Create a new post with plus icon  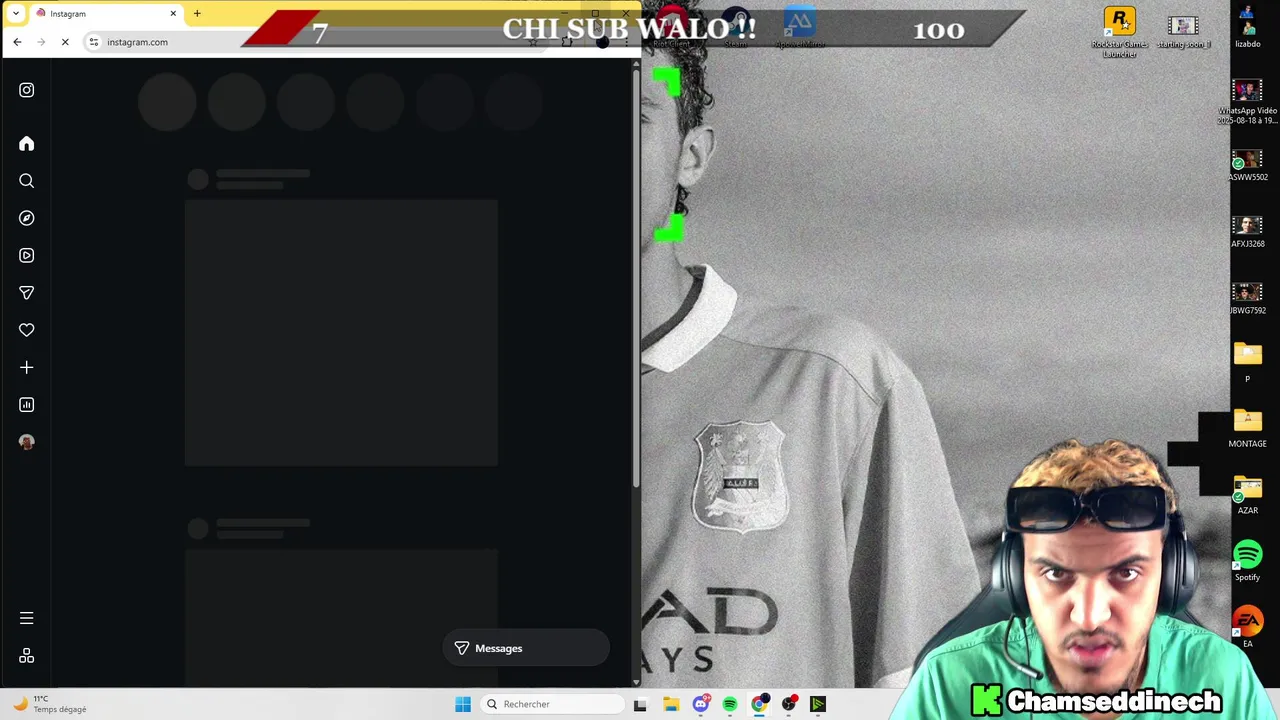coord(27,367)
